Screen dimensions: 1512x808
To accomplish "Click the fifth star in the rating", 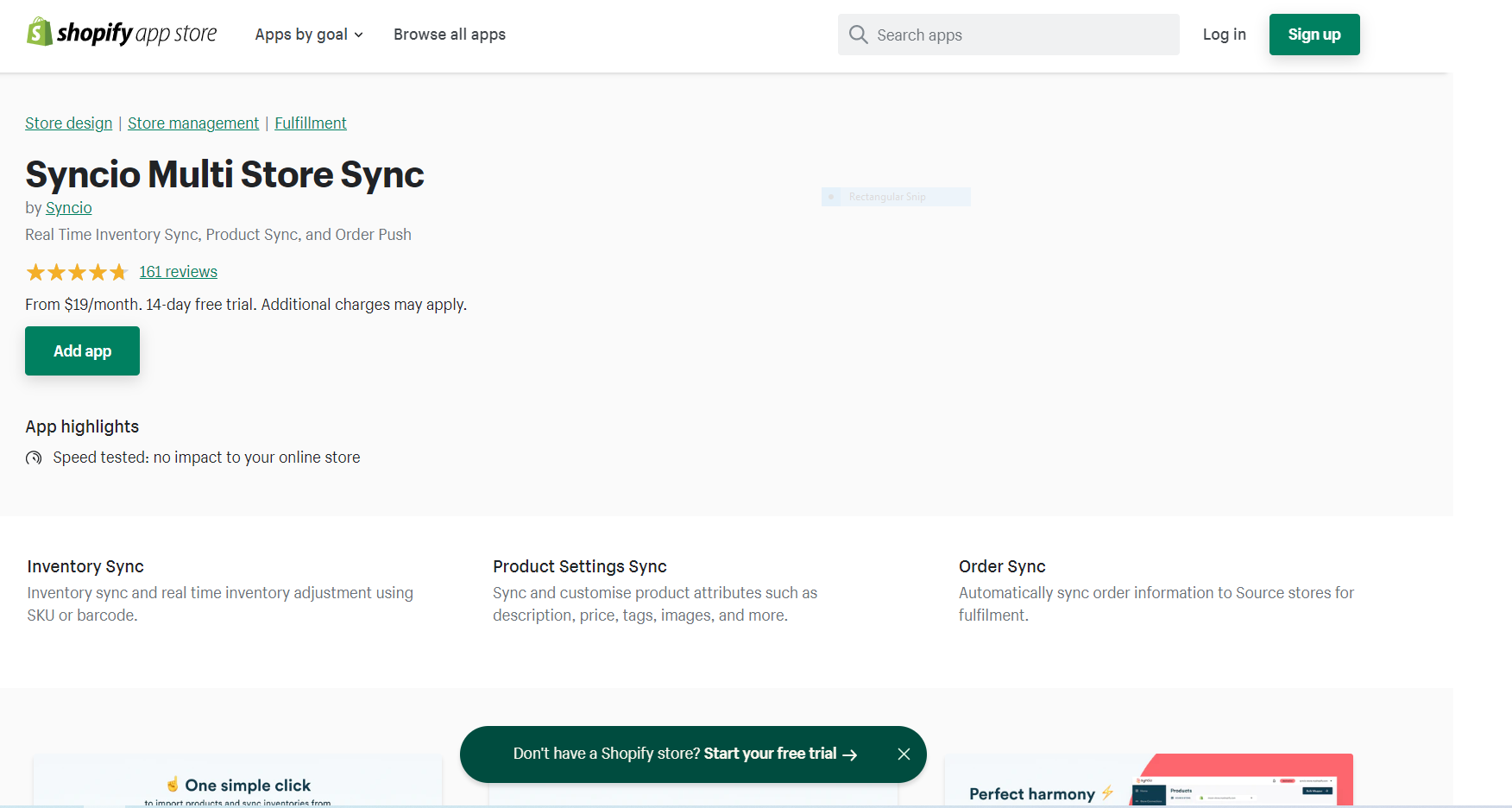I will pyautogui.click(x=118, y=271).
